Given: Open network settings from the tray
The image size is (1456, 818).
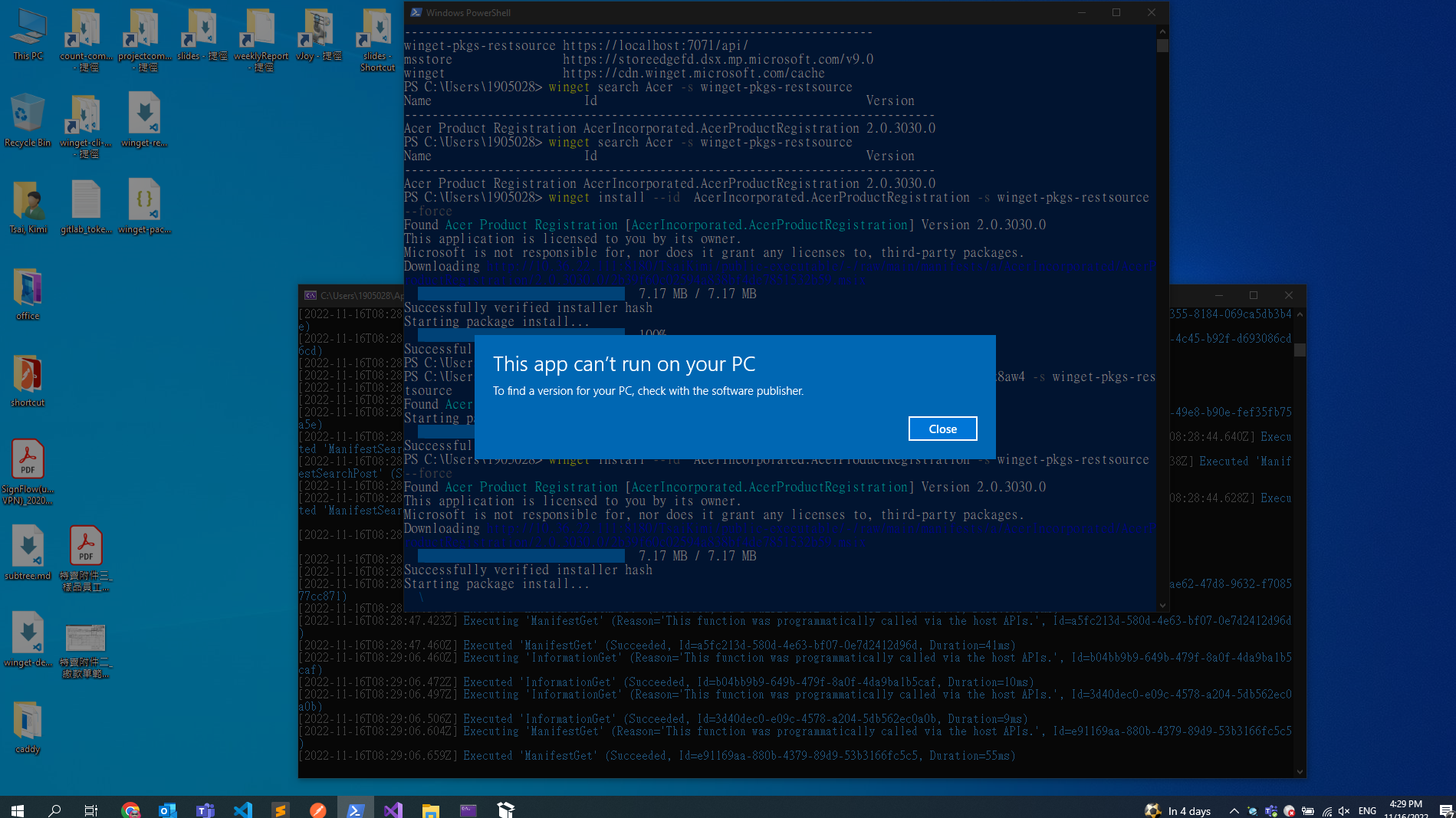Looking at the screenshot, I should (x=1327, y=810).
